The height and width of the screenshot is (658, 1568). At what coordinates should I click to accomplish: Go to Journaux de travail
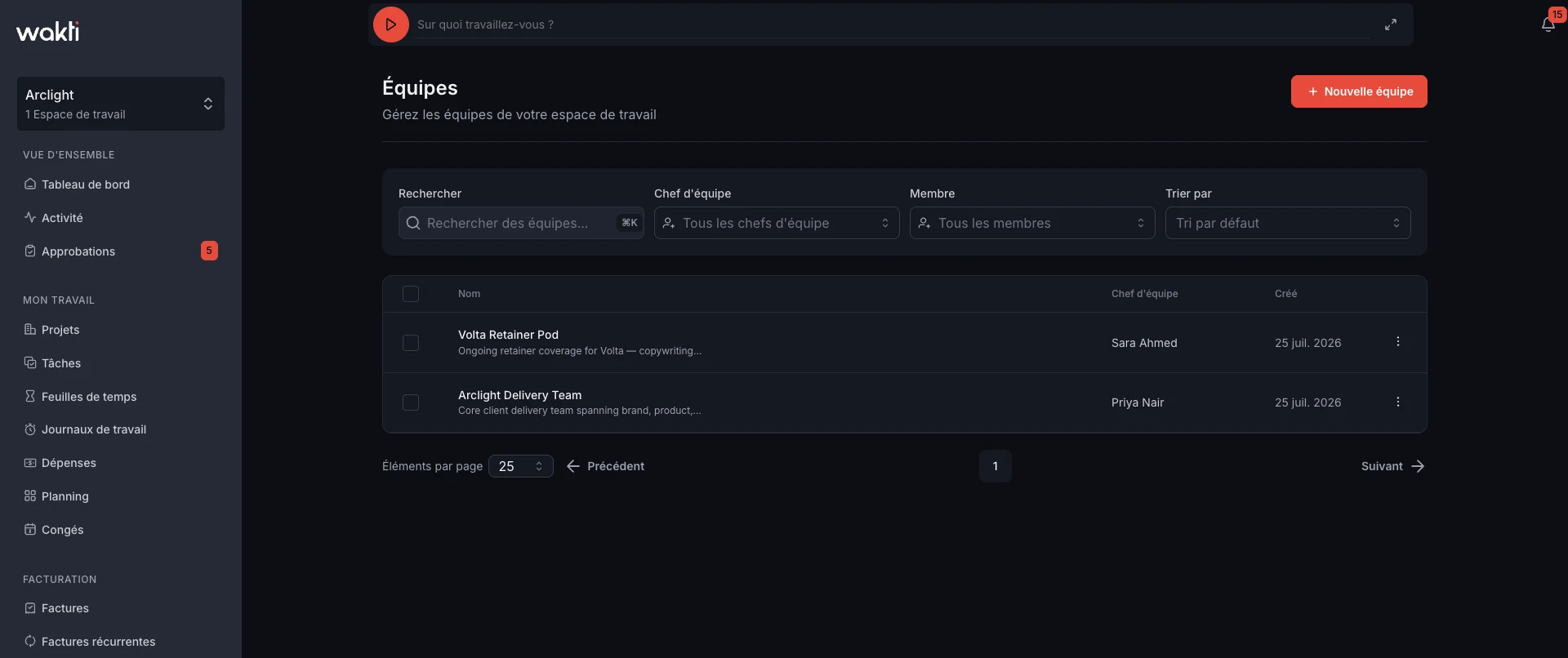121,429
